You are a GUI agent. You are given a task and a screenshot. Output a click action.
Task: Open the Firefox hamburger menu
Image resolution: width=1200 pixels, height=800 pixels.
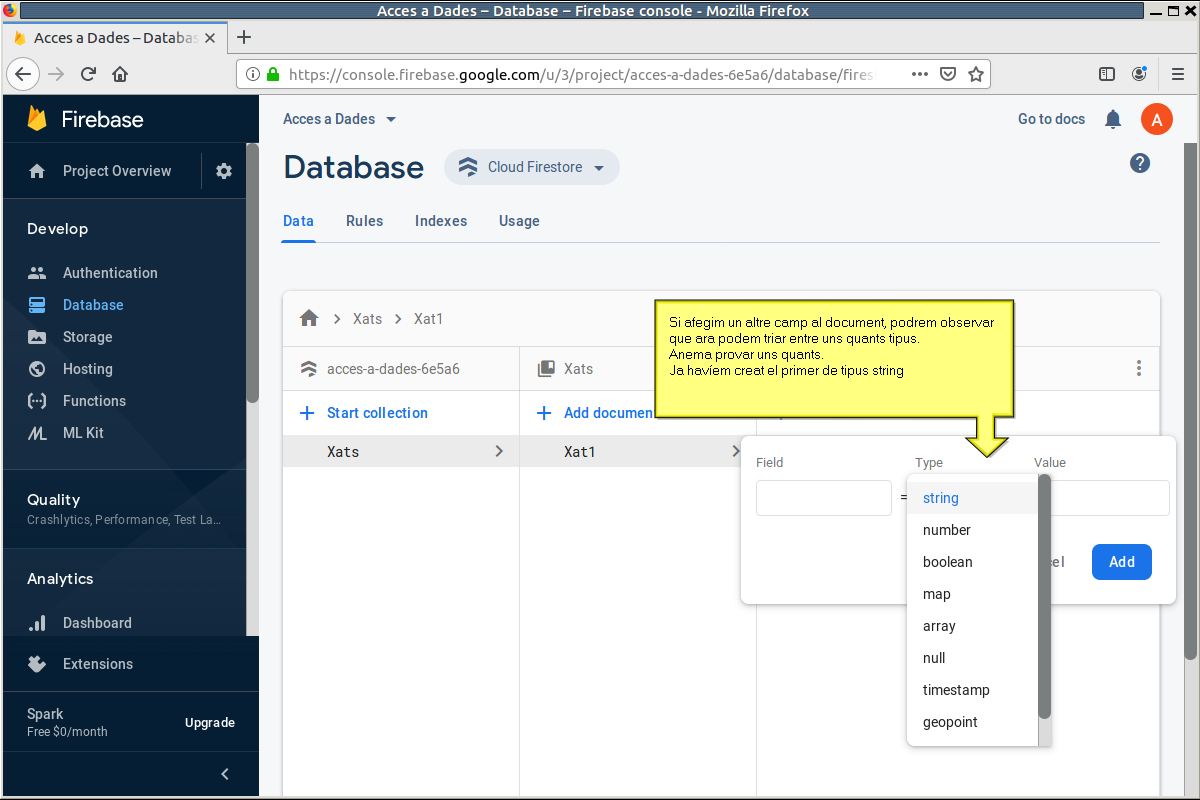click(1178, 74)
